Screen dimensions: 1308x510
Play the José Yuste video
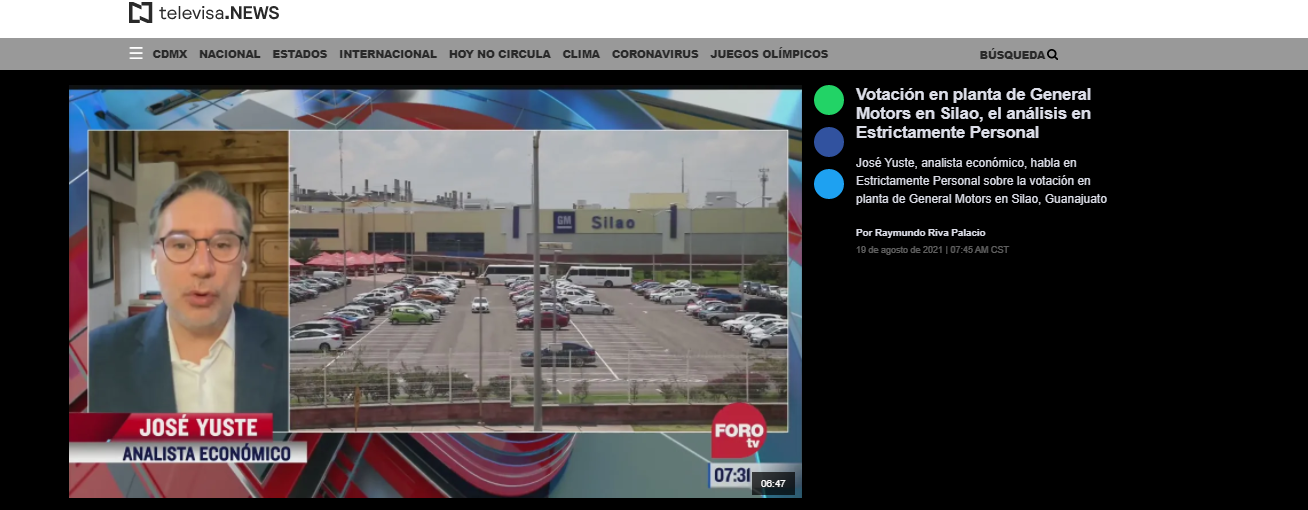pyautogui.click(x=435, y=294)
